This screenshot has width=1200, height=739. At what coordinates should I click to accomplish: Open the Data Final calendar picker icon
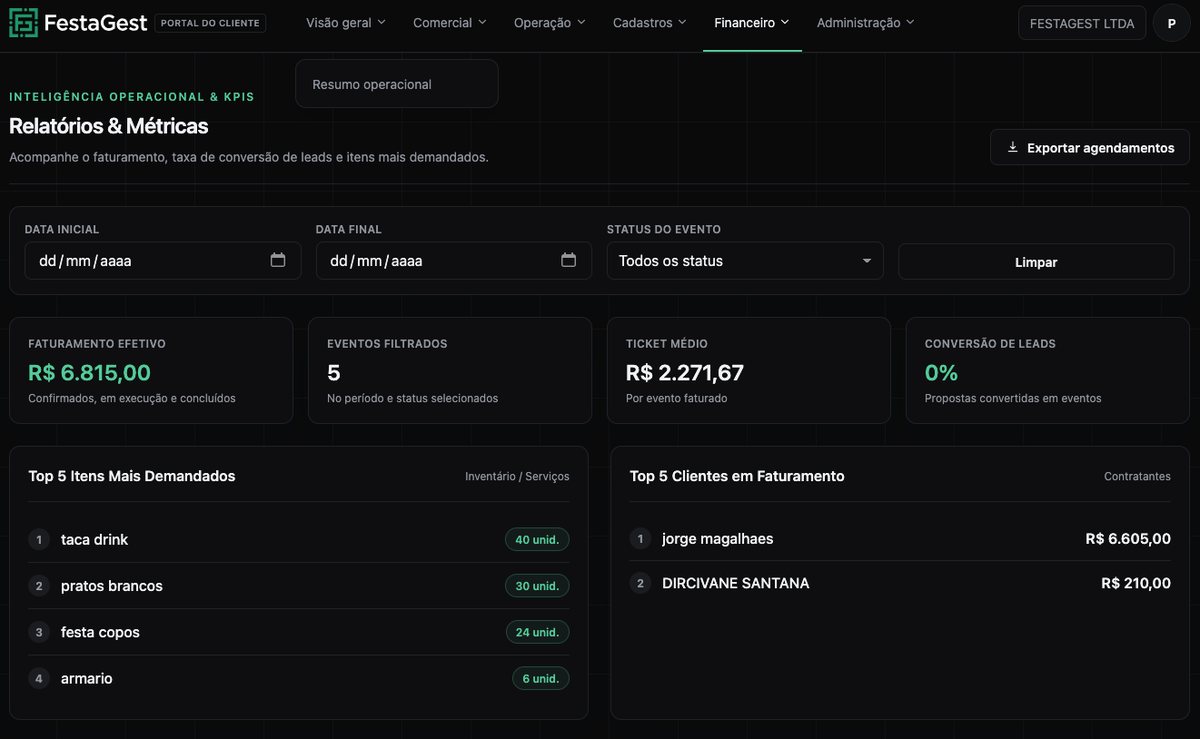(x=569, y=260)
